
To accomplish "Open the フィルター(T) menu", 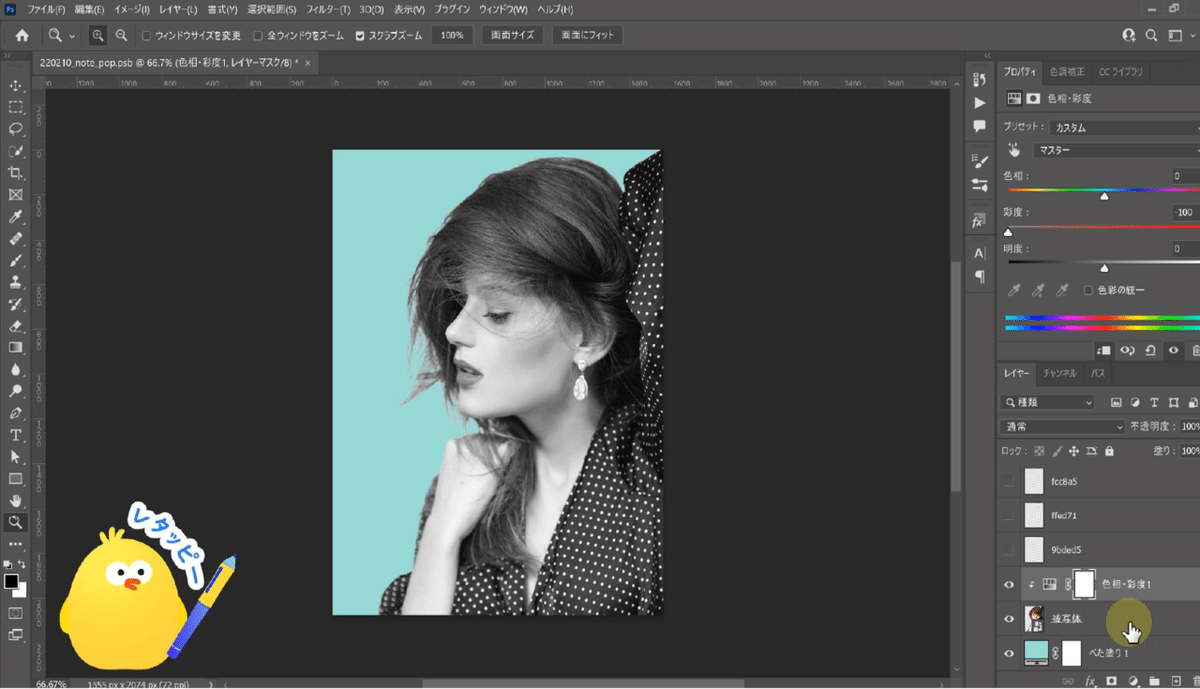I will [x=328, y=9].
